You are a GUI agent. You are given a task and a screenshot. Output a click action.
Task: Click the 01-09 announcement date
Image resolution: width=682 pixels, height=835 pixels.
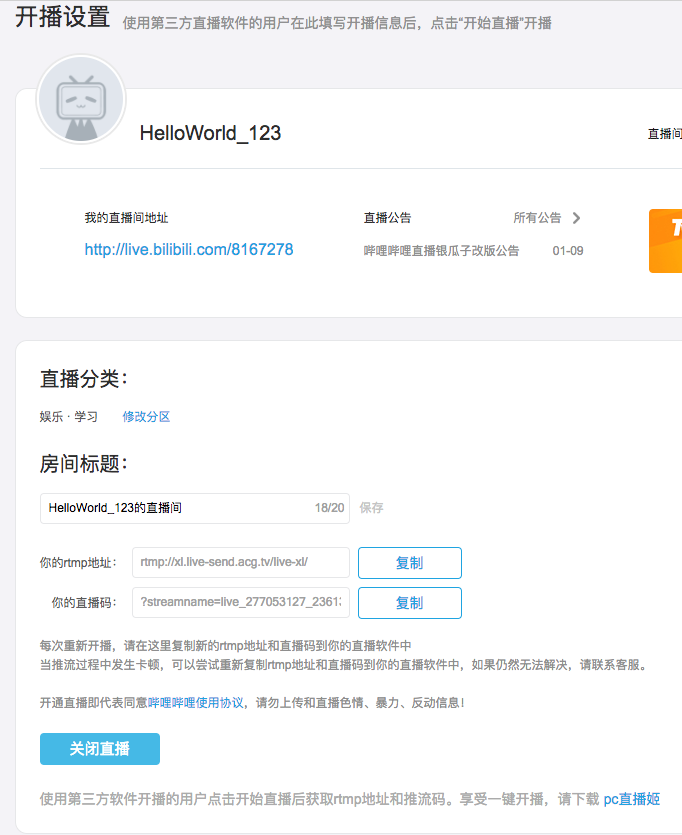pos(568,251)
